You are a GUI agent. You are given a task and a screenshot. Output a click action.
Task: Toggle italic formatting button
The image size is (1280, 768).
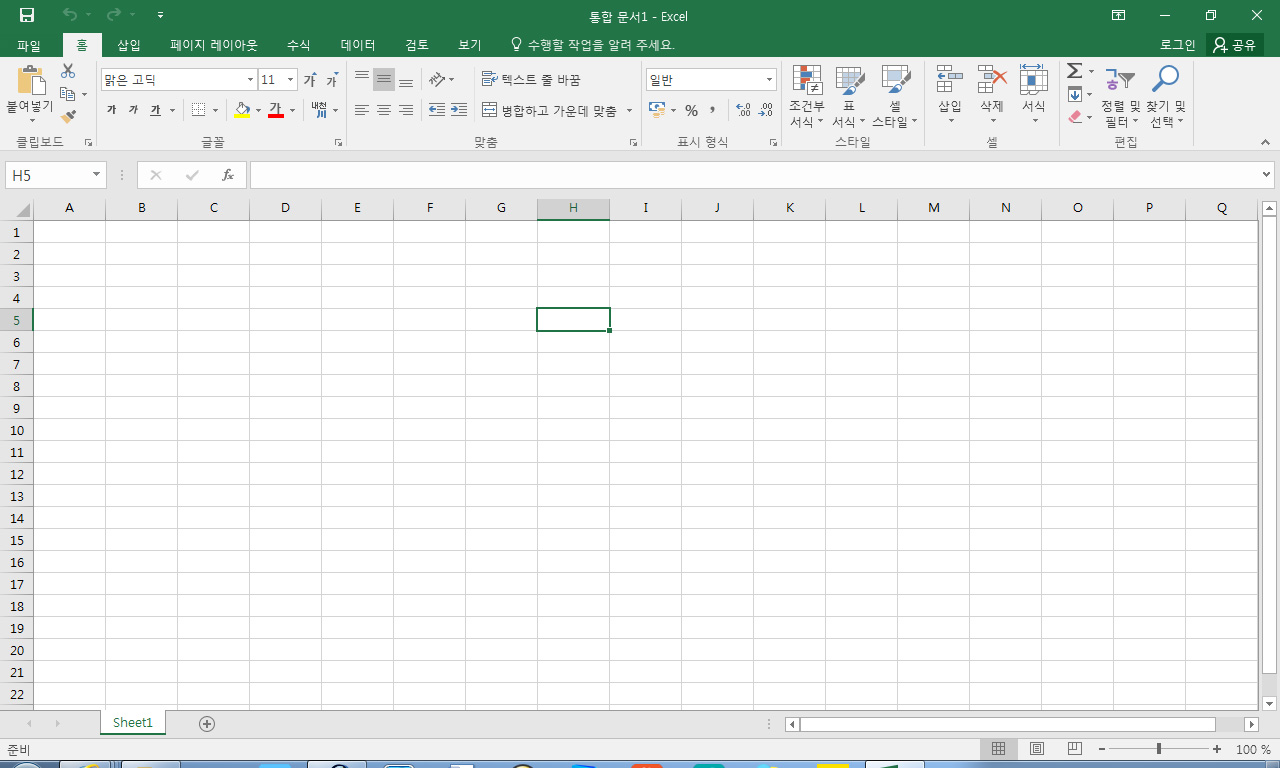click(133, 110)
